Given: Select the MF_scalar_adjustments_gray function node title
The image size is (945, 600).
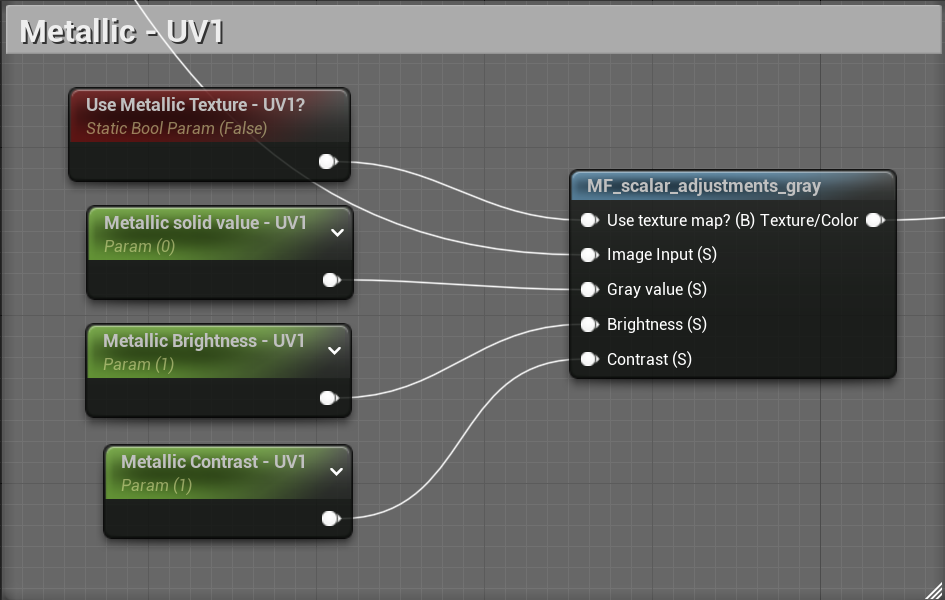Looking at the screenshot, I should point(703,186).
